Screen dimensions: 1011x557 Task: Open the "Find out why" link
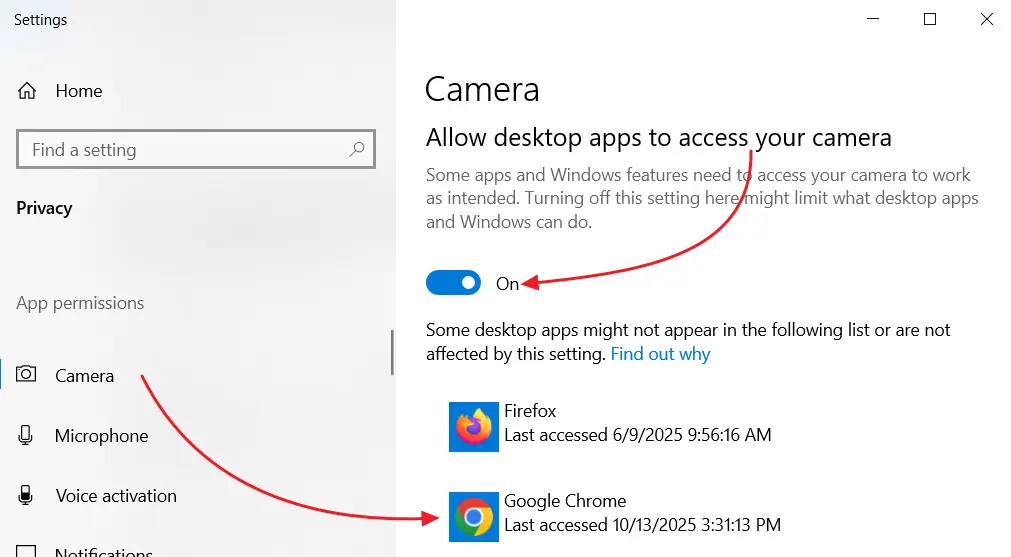click(x=660, y=354)
